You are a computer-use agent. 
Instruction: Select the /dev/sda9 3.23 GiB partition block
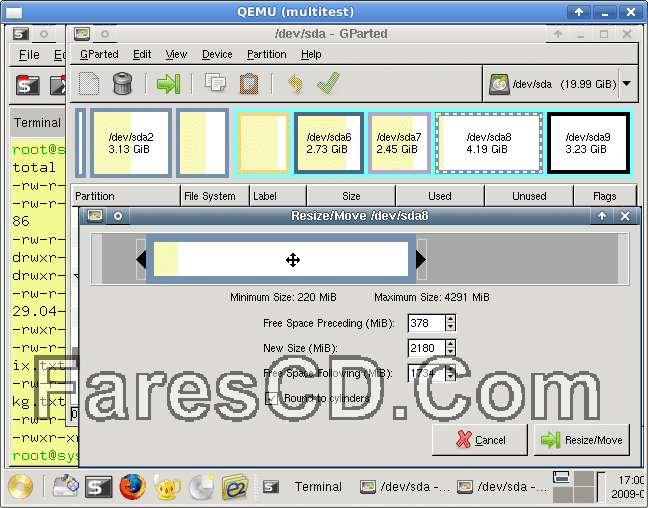click(588, 143)
